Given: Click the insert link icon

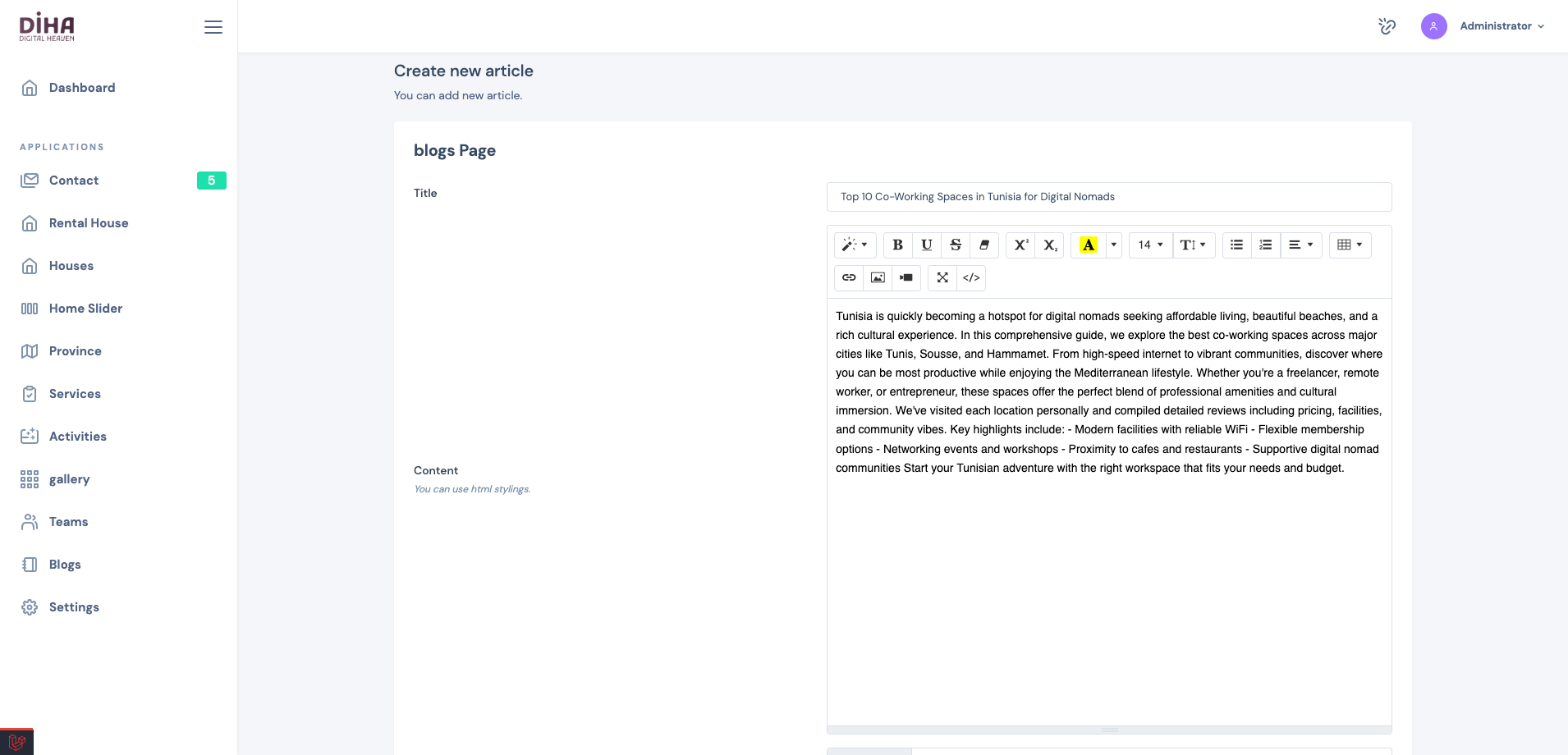Looking at the screenshot, I should (849, 277).
